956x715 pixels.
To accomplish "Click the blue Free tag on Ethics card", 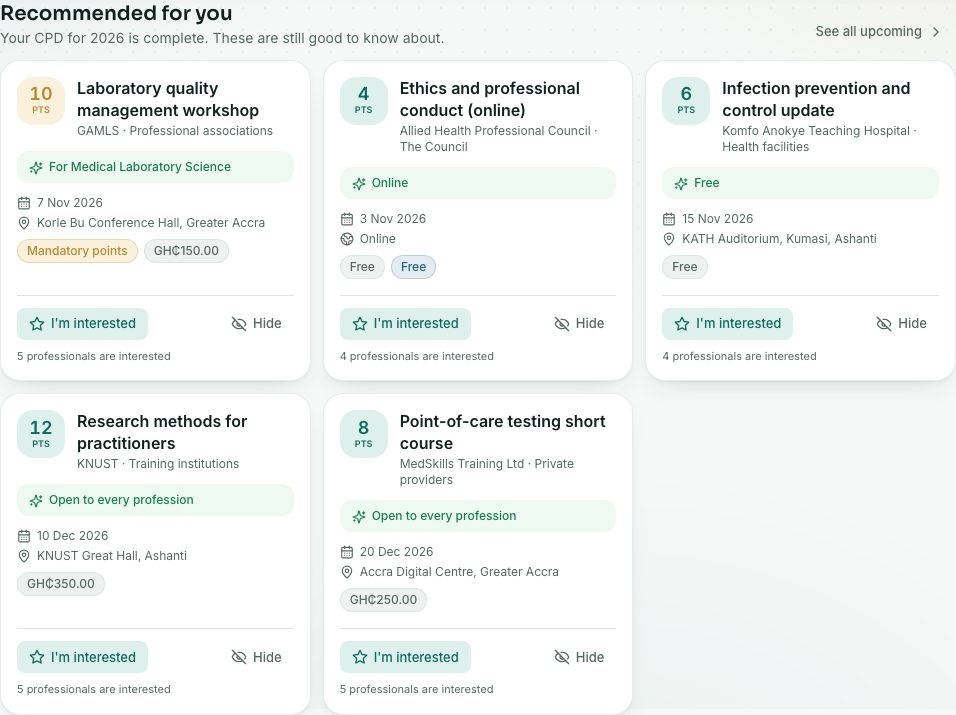I will 413,267.
